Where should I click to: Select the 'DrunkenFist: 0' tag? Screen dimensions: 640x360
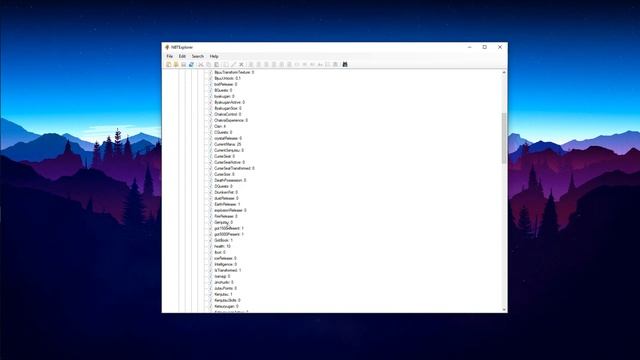coord(226,192)
